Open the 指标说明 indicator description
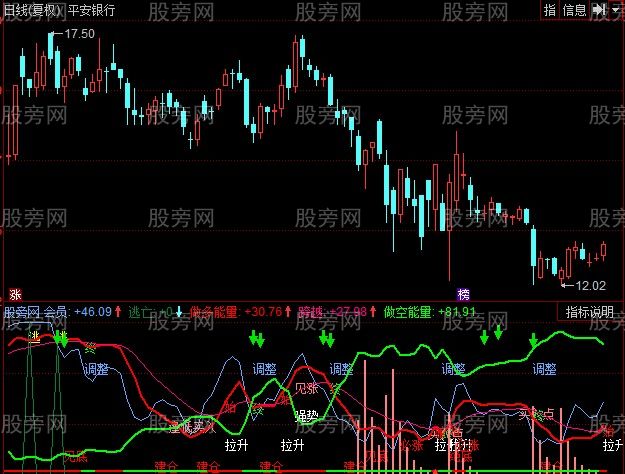The width and height of the screenshot is (625, 474). point(590,311)
